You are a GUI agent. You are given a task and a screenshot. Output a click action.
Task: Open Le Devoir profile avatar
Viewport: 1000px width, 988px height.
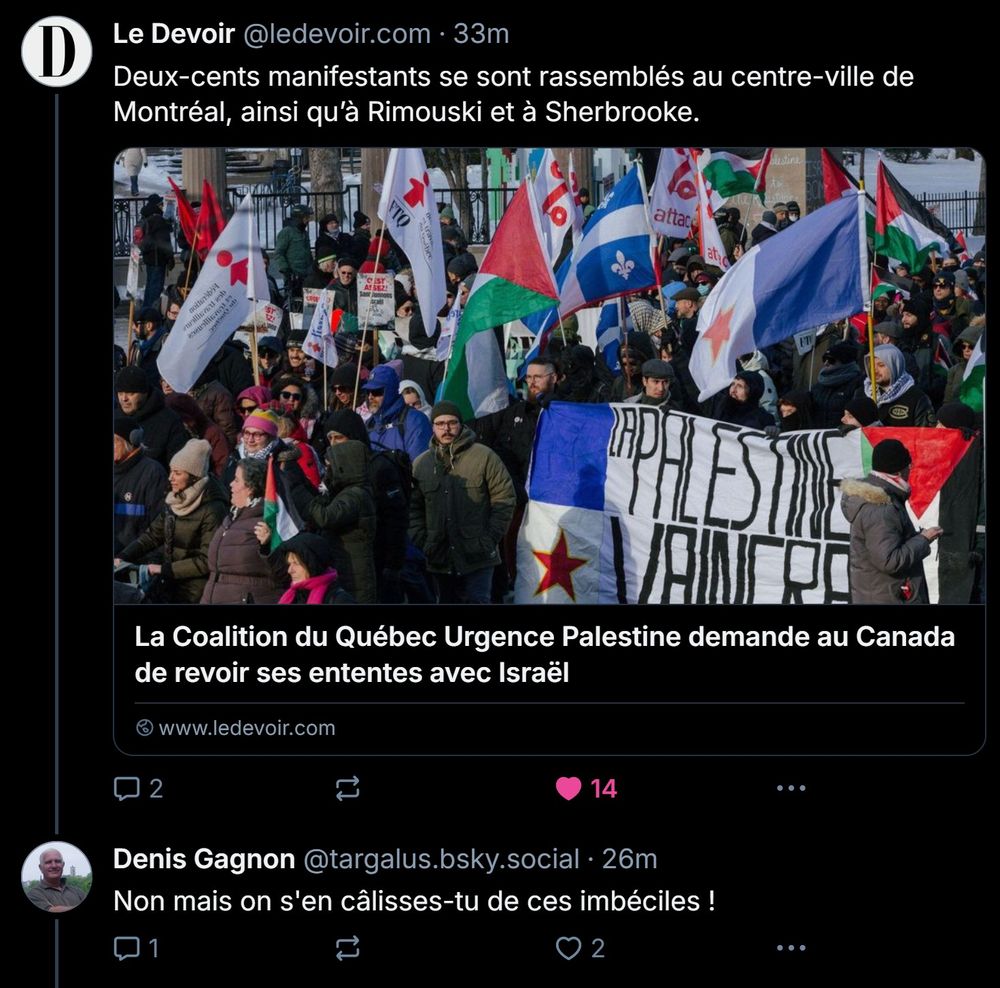(56, 51)
